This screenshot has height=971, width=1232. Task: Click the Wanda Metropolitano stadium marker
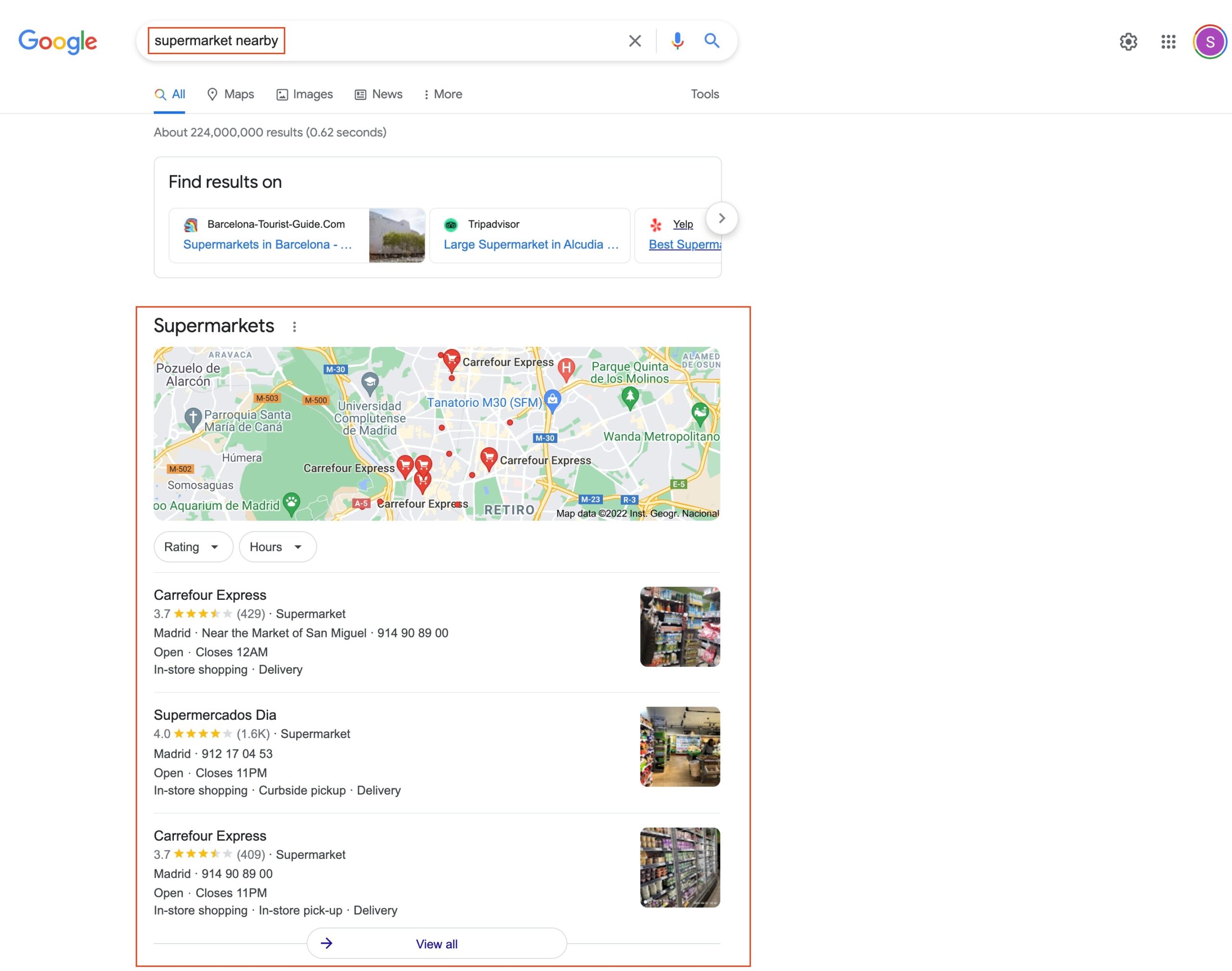tap(700, 414)
